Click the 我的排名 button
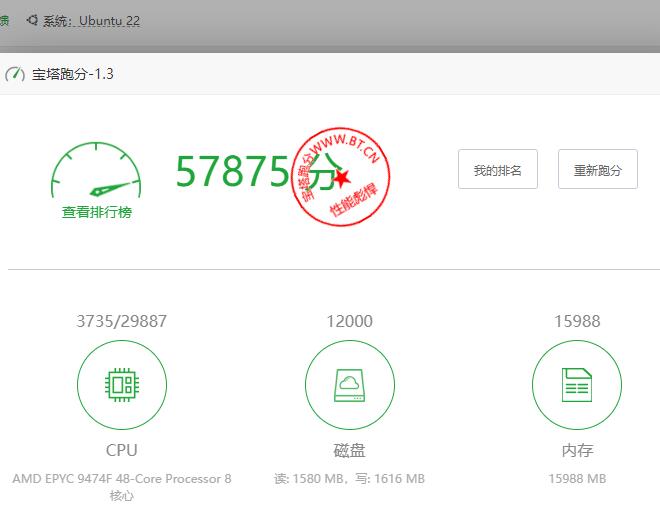 click(498, 169)
